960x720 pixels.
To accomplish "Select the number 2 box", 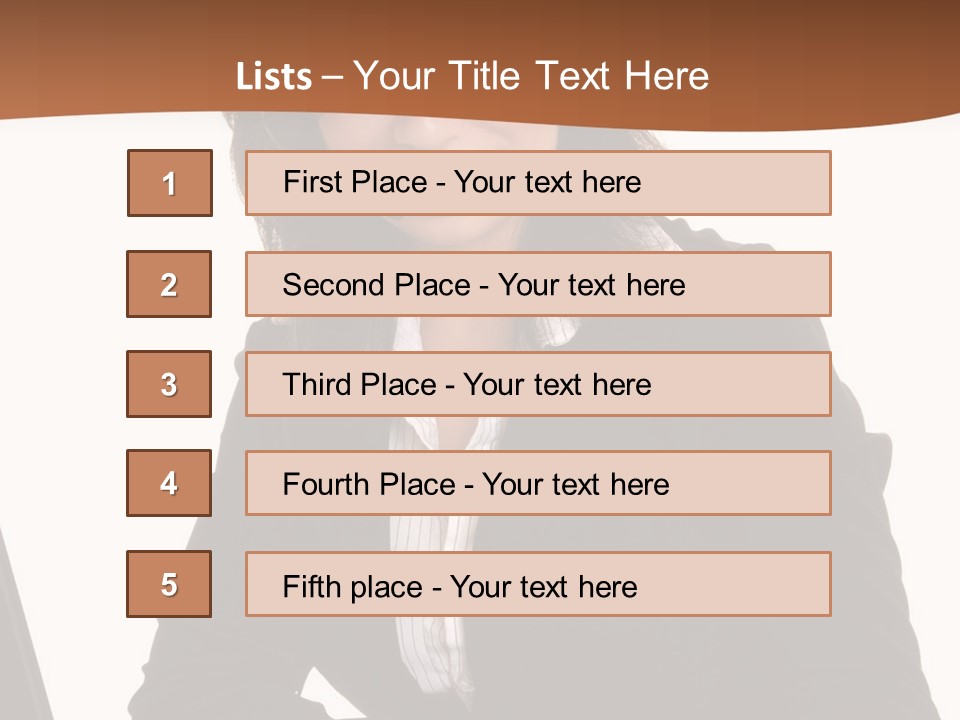I will (x=169, y=284).
